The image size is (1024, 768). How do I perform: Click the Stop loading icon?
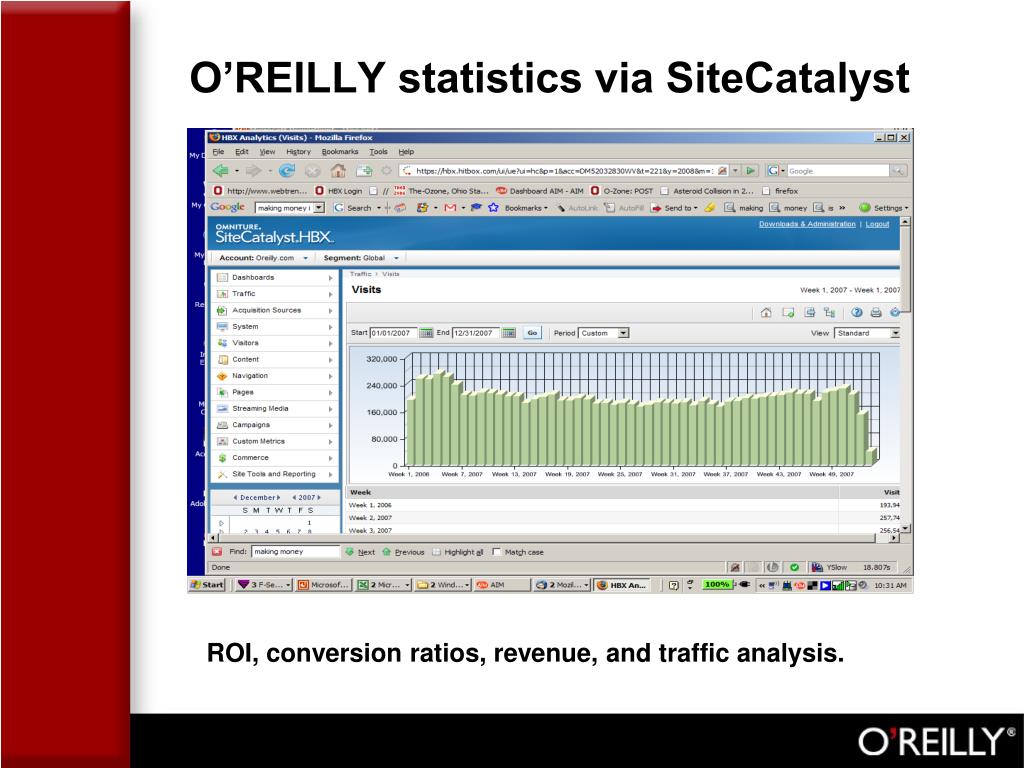312,171
